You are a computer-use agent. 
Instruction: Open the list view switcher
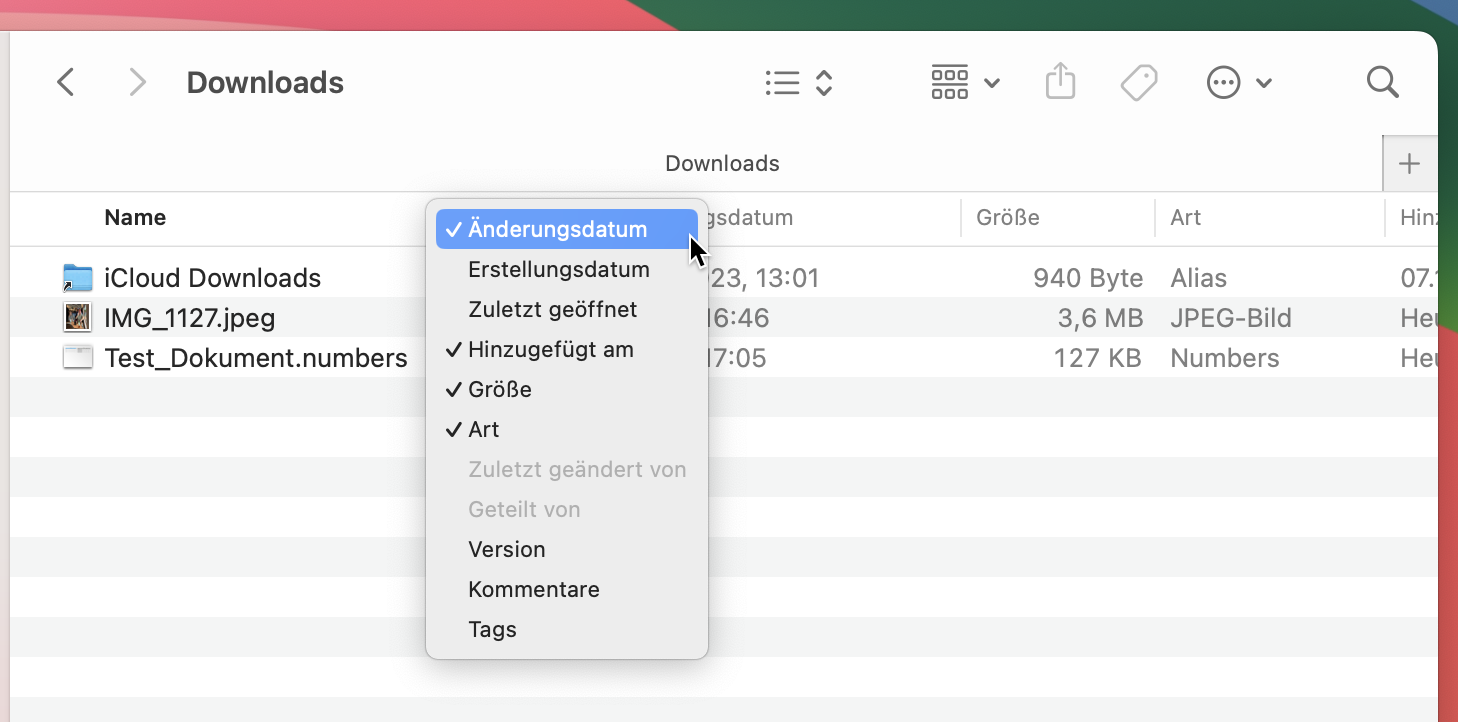click(798, 82)
